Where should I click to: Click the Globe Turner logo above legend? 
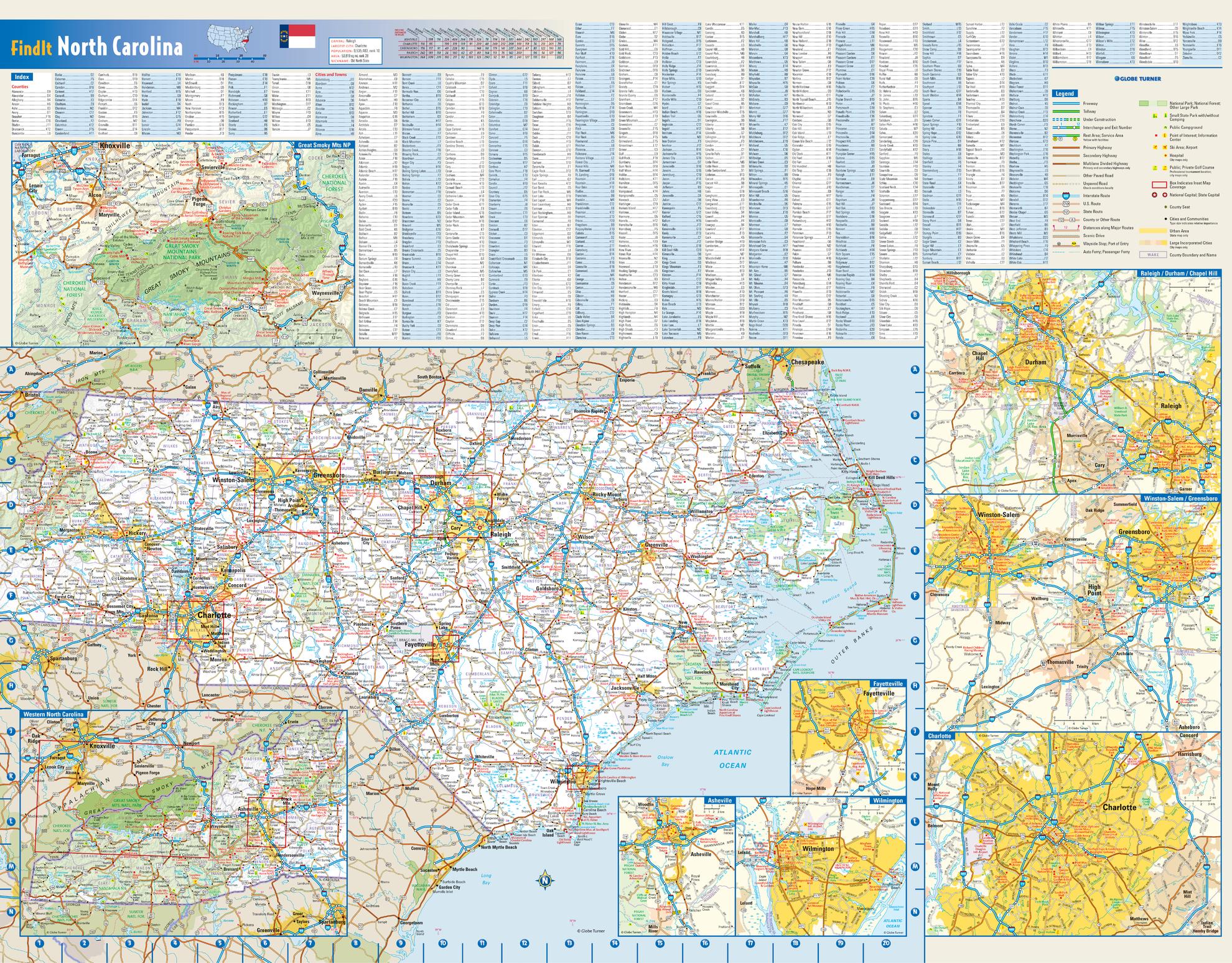(1137, 79)
